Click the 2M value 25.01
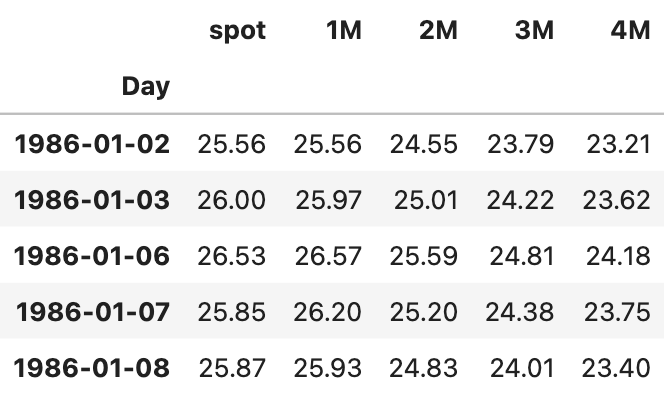672x402 pixels. tap(426, 200)
